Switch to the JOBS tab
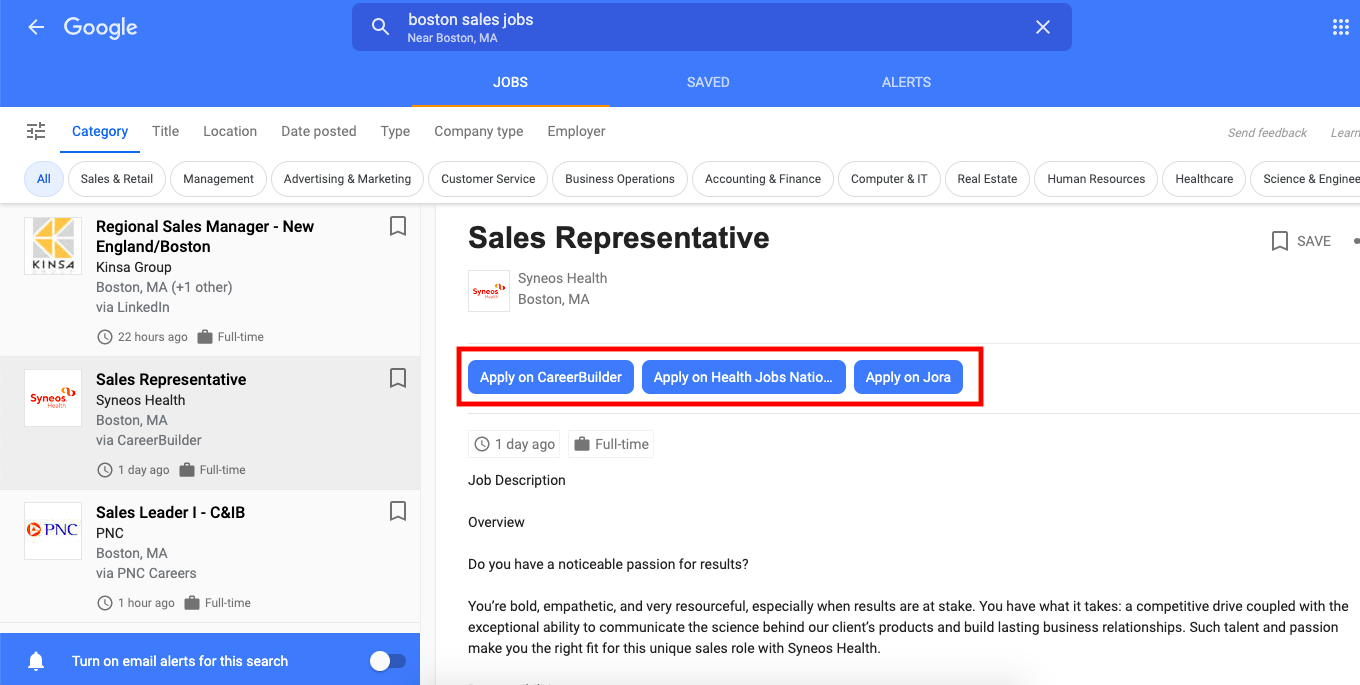This screenshot has width=1360, height=685. tap(510, 82)
